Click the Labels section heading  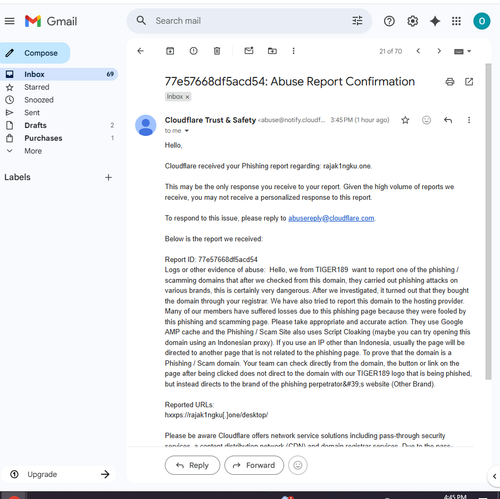17,177
